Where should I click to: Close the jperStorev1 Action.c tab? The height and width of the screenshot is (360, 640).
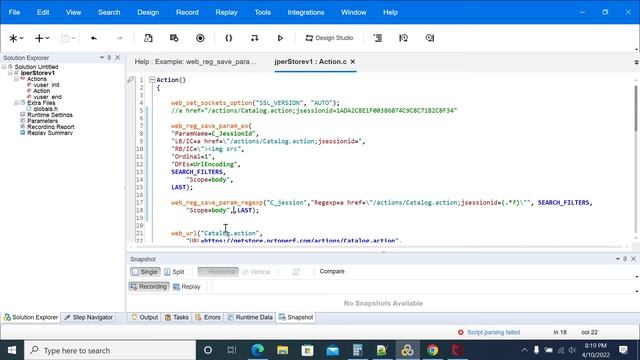click(353, 62)
